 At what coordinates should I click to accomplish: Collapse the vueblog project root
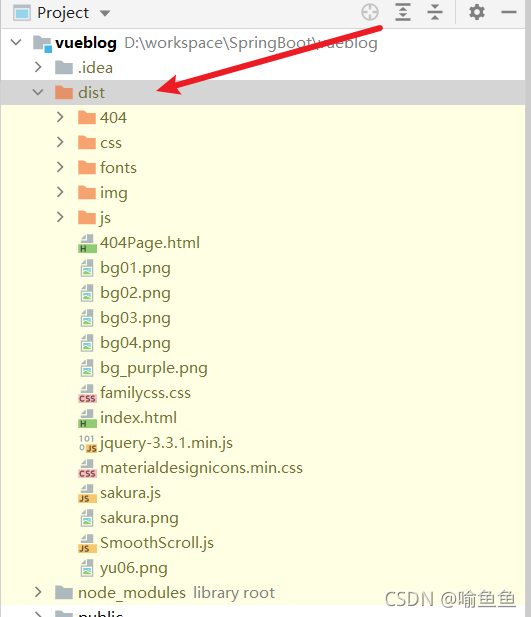[x=16, y=42]
